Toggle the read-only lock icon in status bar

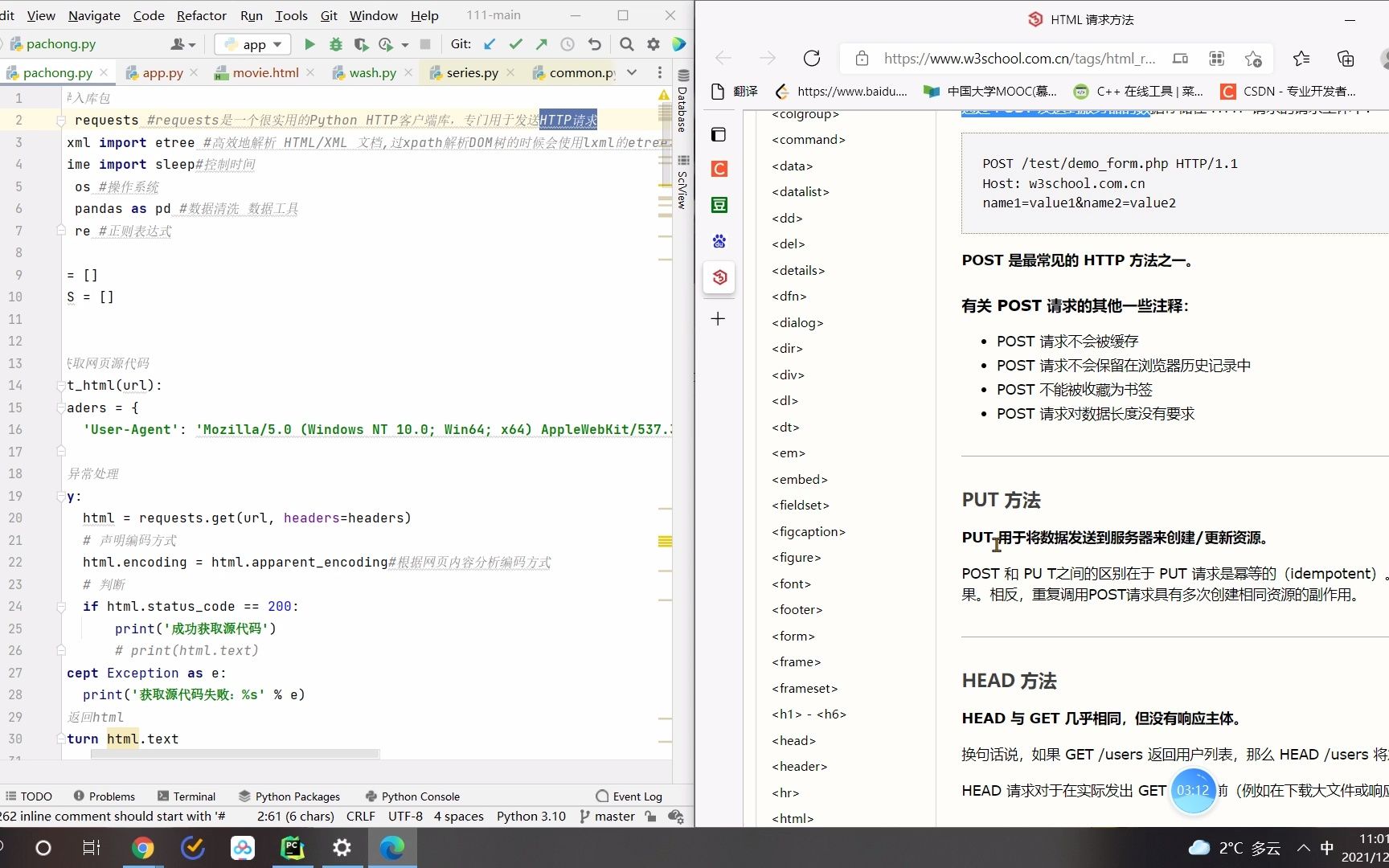[x=650, y=817]
